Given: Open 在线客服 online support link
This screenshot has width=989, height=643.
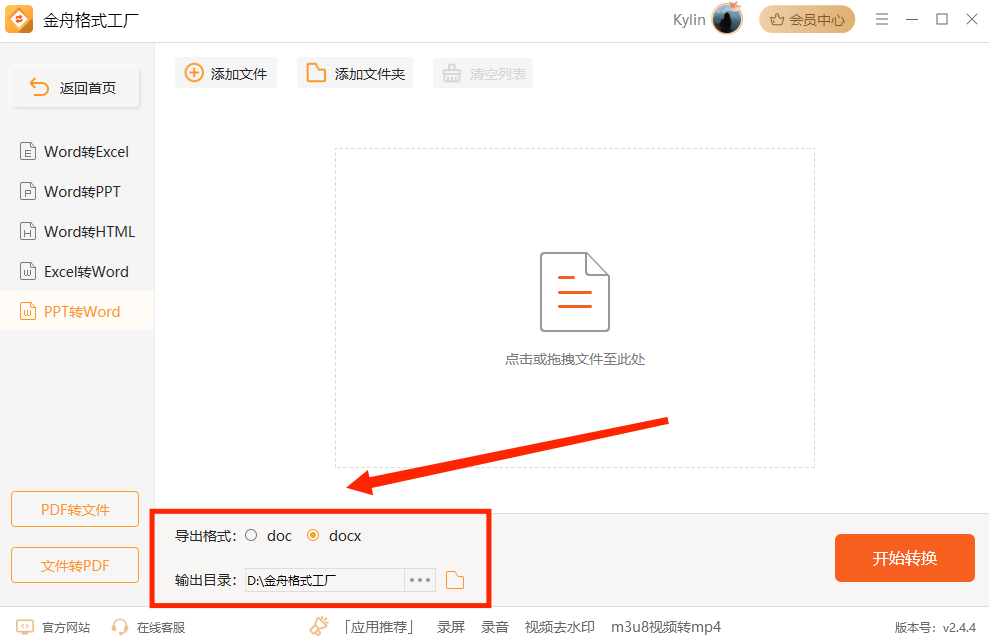Looking at the screenshot, I should coord(148,627).
